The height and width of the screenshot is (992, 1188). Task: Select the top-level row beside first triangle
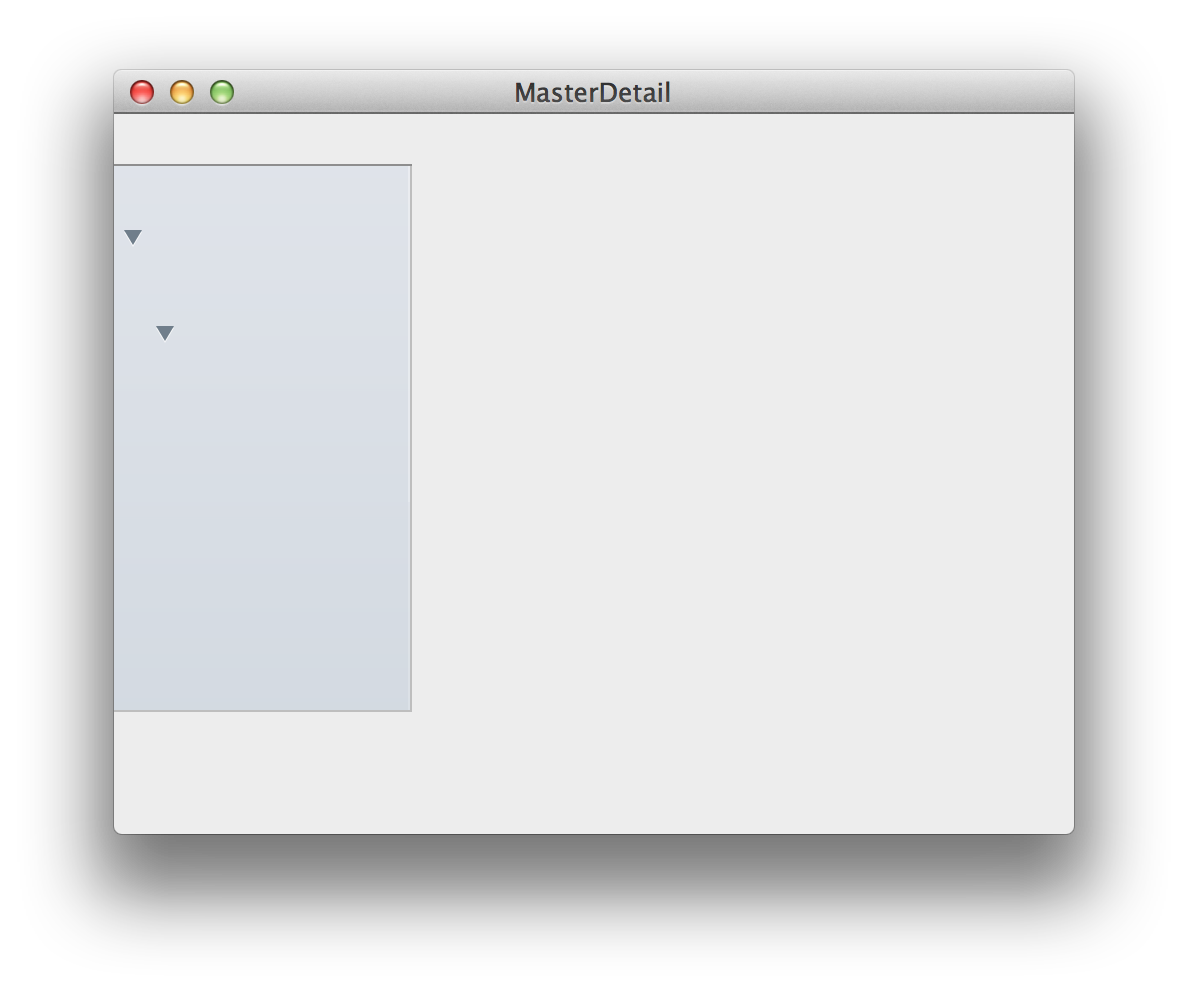coord(262,237)
